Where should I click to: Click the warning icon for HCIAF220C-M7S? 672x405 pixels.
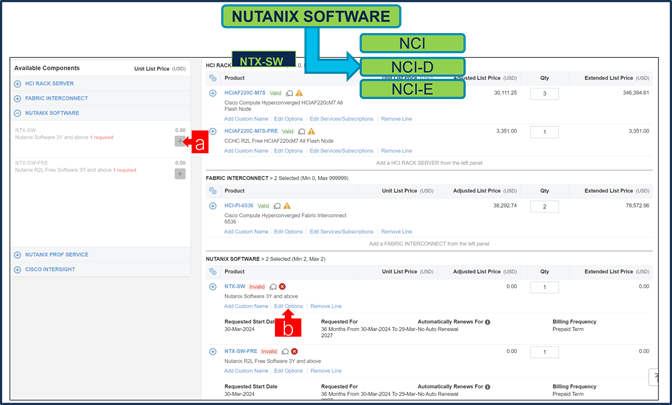(x=299, y=93)
